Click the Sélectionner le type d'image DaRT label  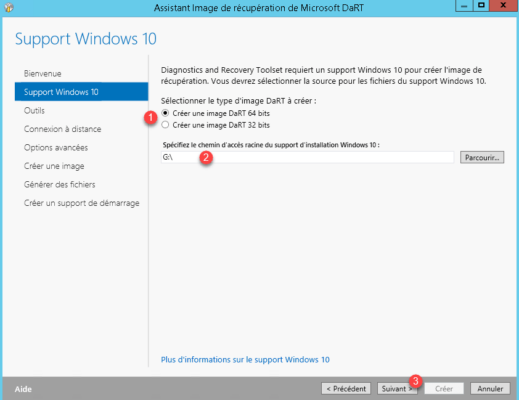pos(238,101)
